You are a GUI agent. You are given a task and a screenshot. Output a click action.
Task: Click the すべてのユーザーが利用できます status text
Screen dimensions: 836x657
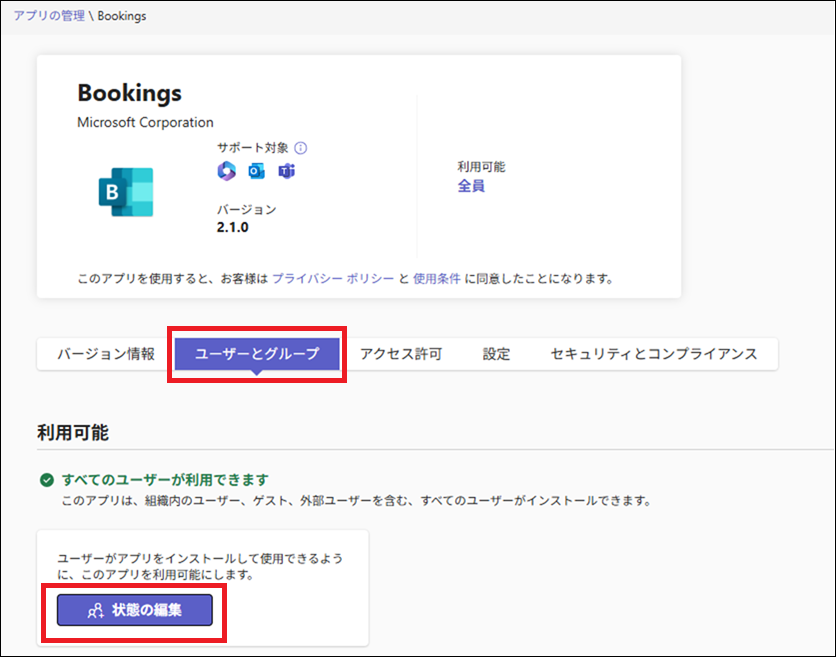[x=165, y=480]
